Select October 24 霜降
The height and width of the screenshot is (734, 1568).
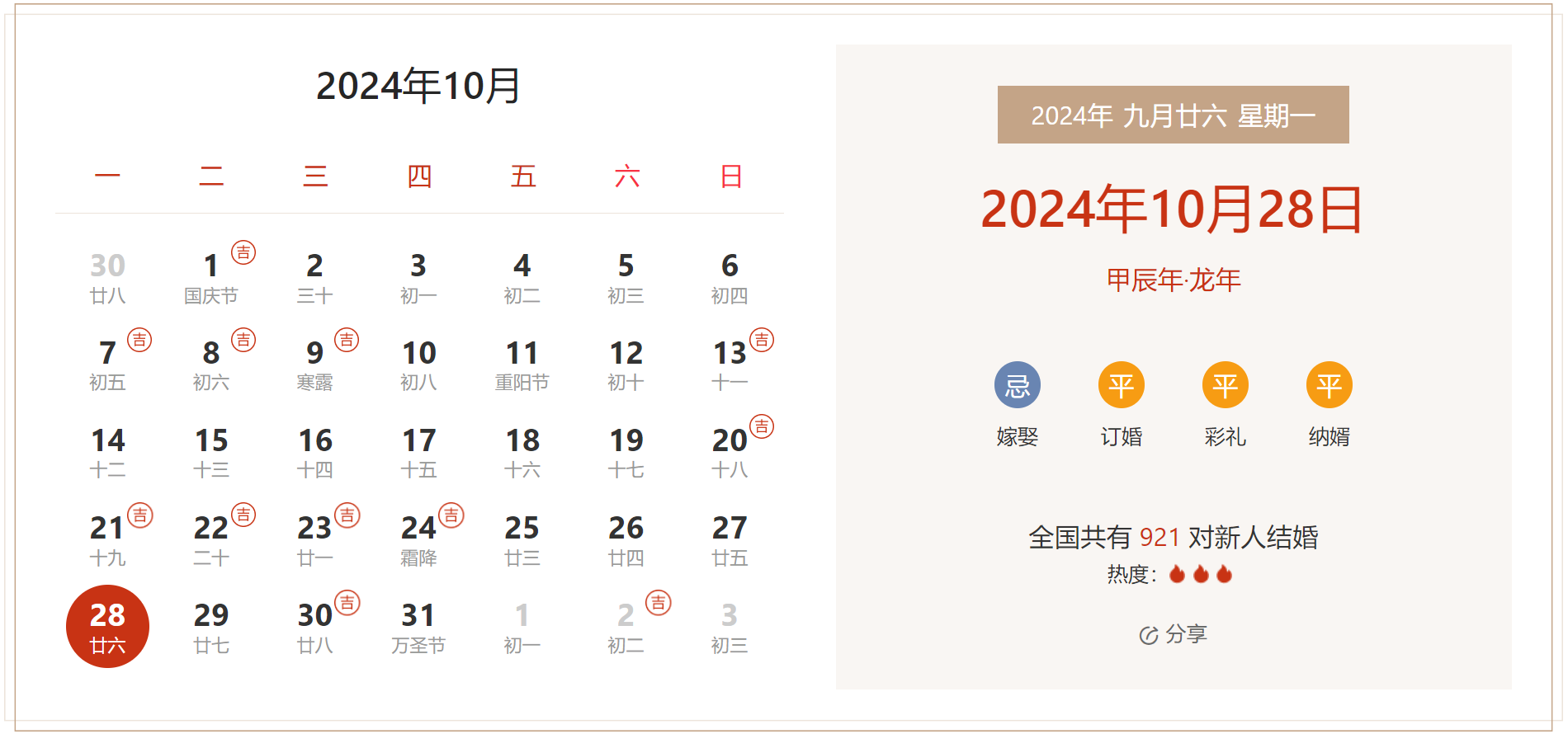coord(418,540)
